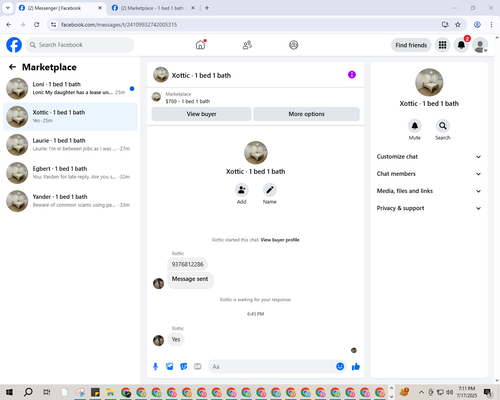Search in conversation using magnifier icon
Screen dimensions: 500x400
tap(443, 126)
